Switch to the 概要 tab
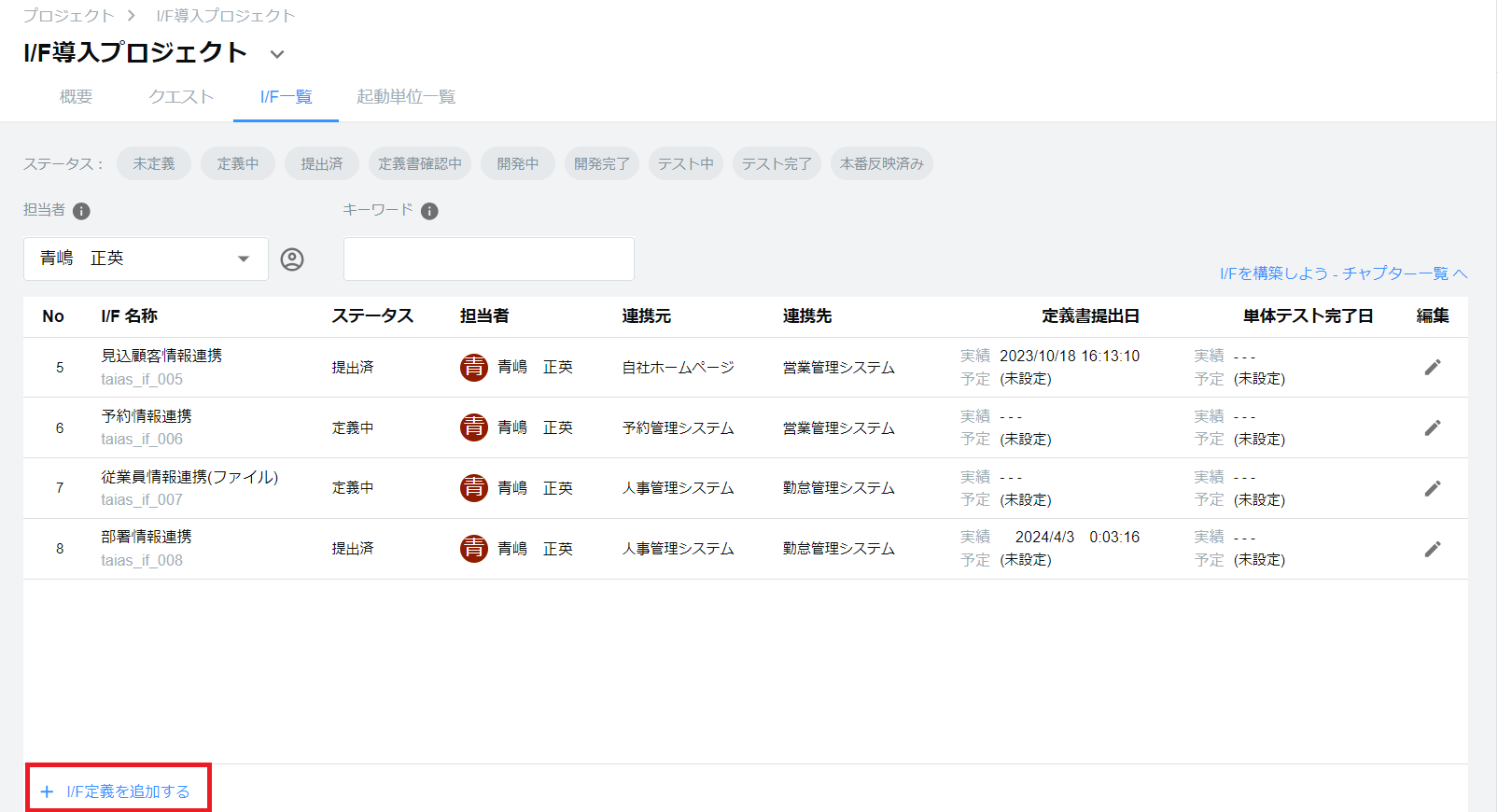The width and height of the screenshot is (1498, 812). [76, 97]
